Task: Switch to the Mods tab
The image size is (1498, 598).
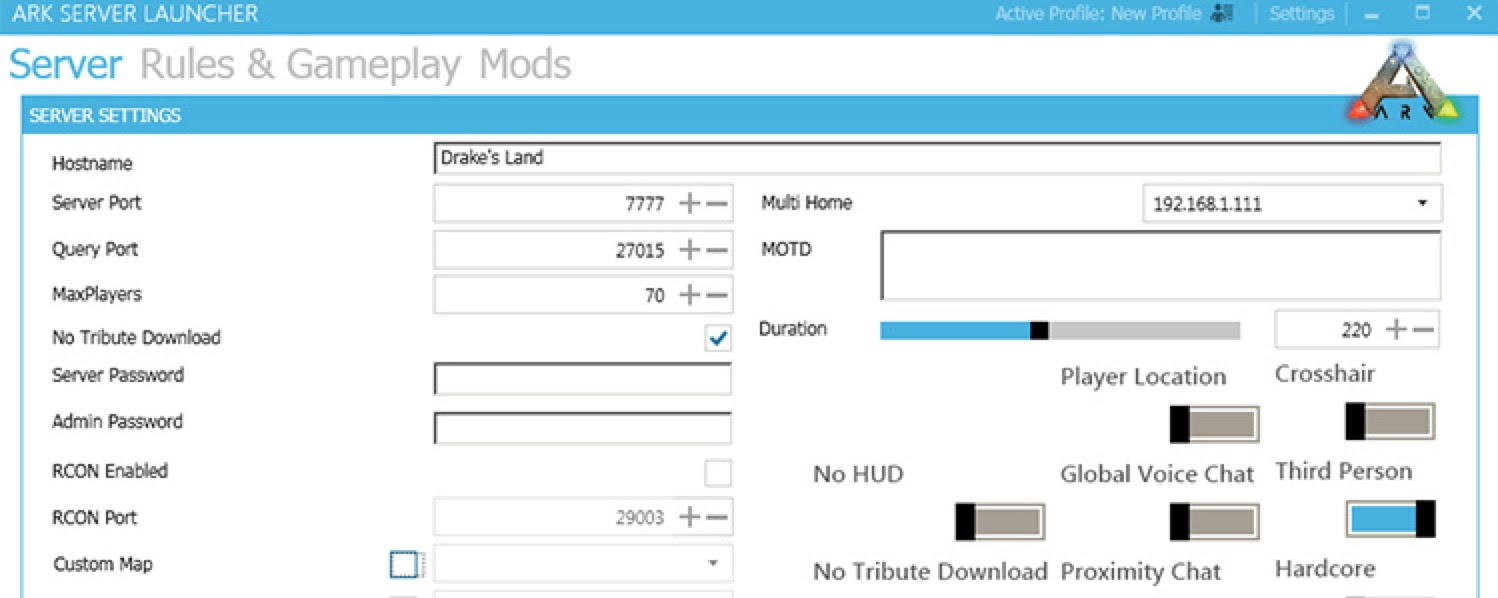Action: [x=525, y=65]
